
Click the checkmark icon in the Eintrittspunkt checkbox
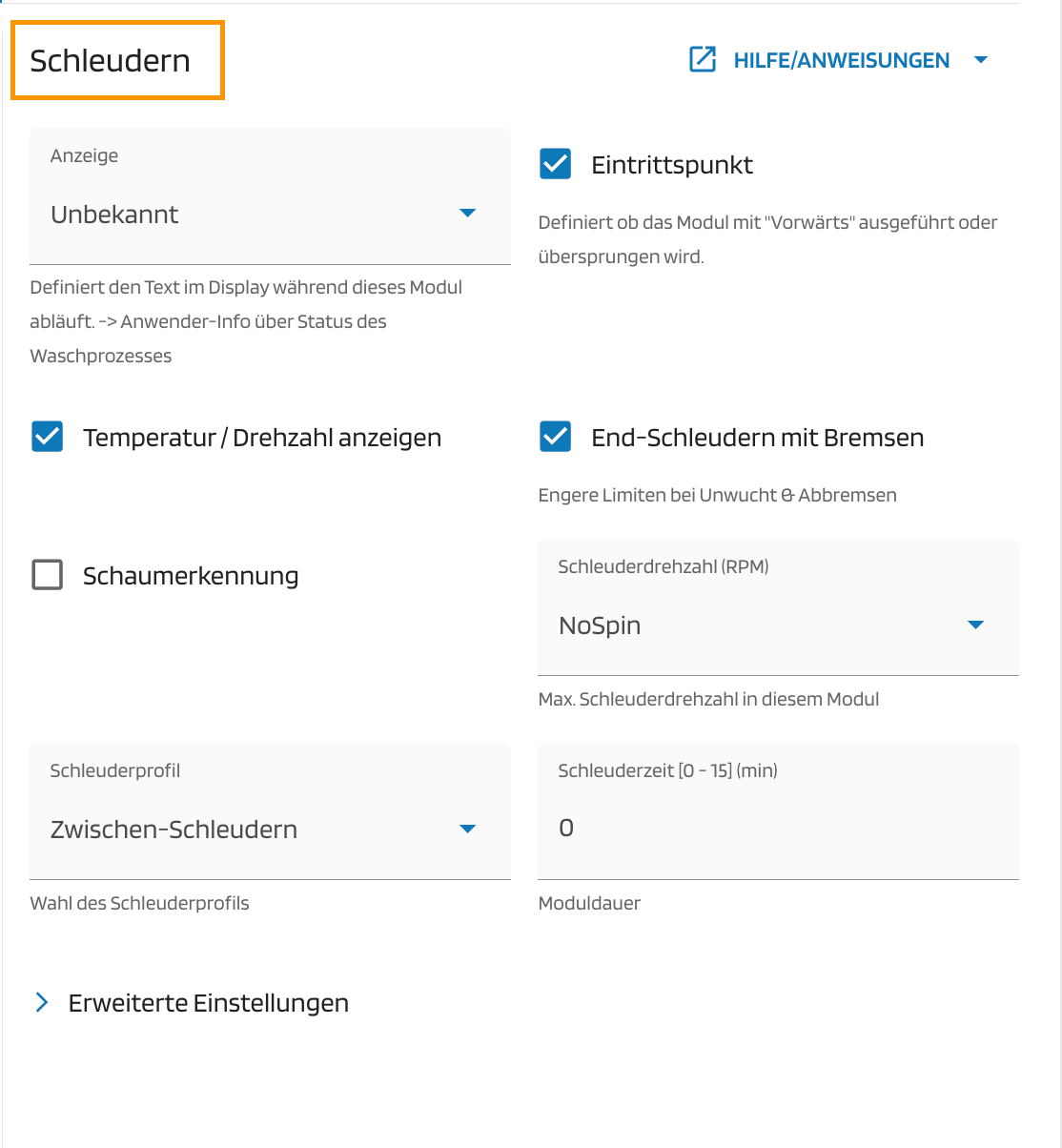point(554,164)
